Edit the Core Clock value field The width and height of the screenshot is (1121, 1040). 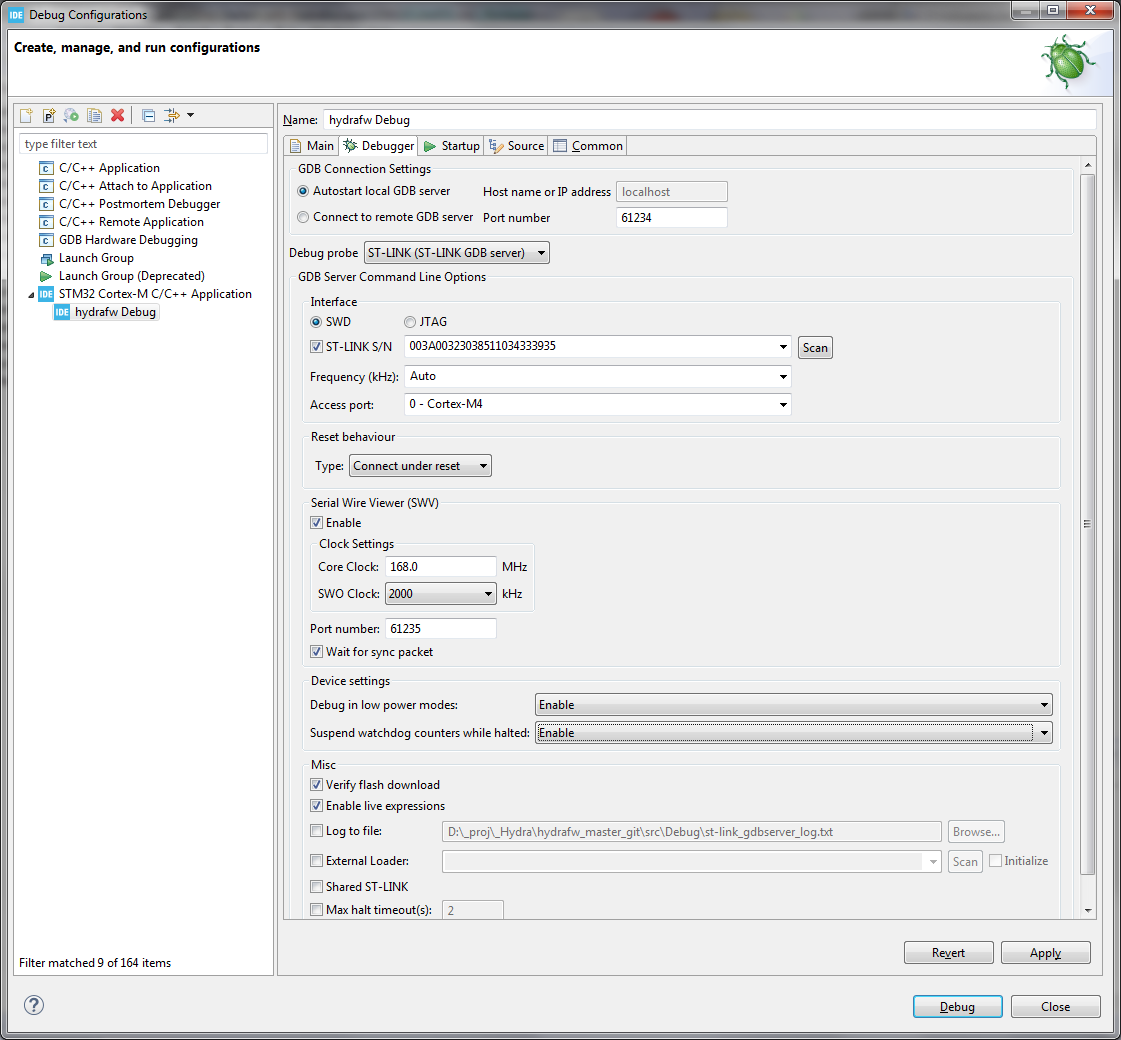pyautogui.click(x=440, y=566)
